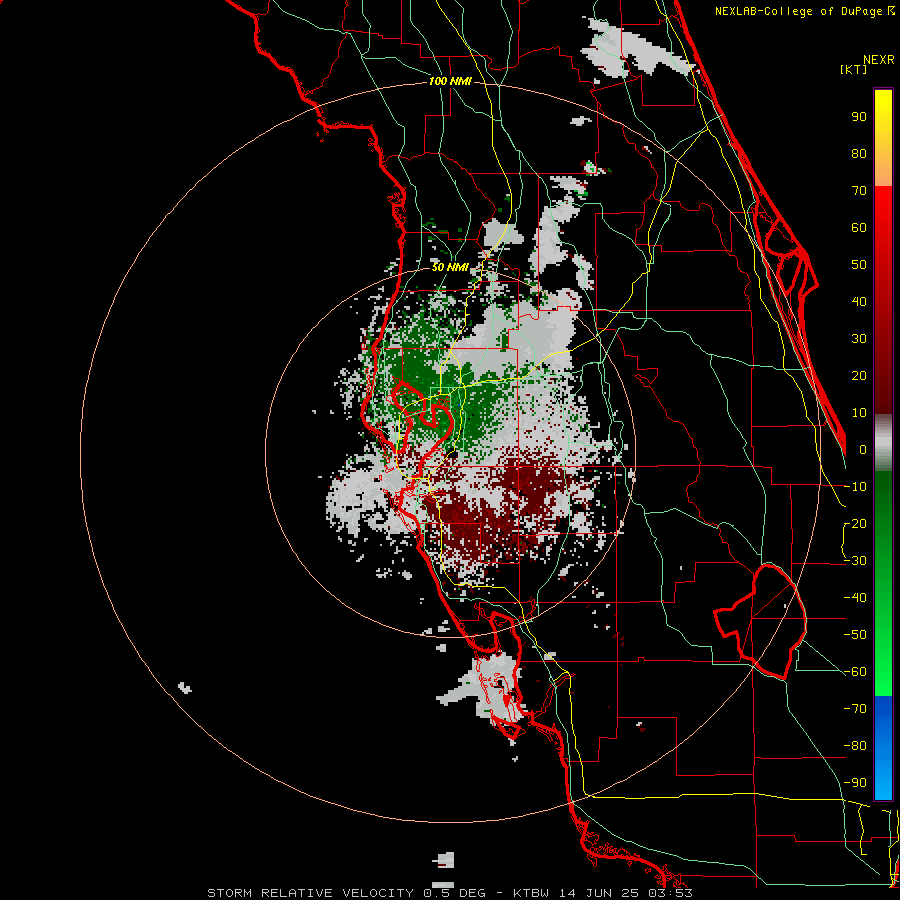Pick the yellow top band of velocity scale
The image size is (900, 900).
pyautogui.click(x=883, y=138)
